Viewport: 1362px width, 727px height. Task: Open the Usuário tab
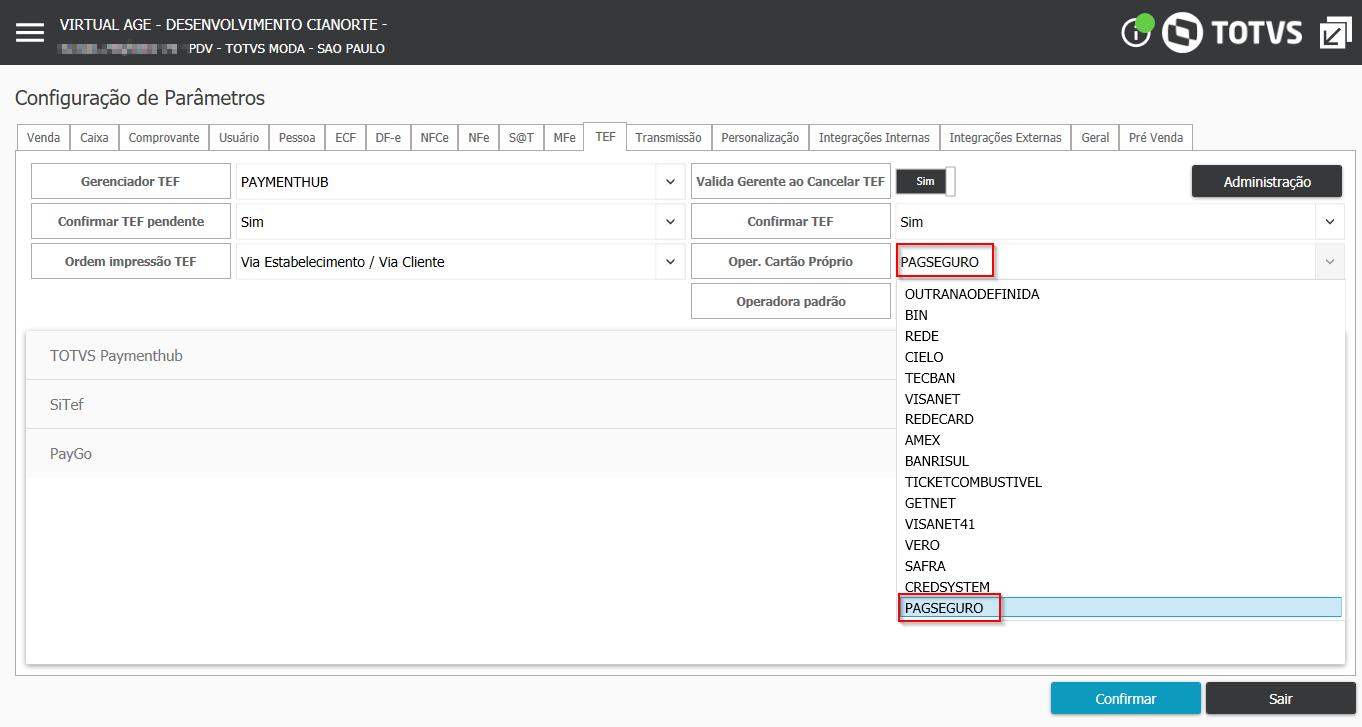pyautogui.click(x=239, y=138)
